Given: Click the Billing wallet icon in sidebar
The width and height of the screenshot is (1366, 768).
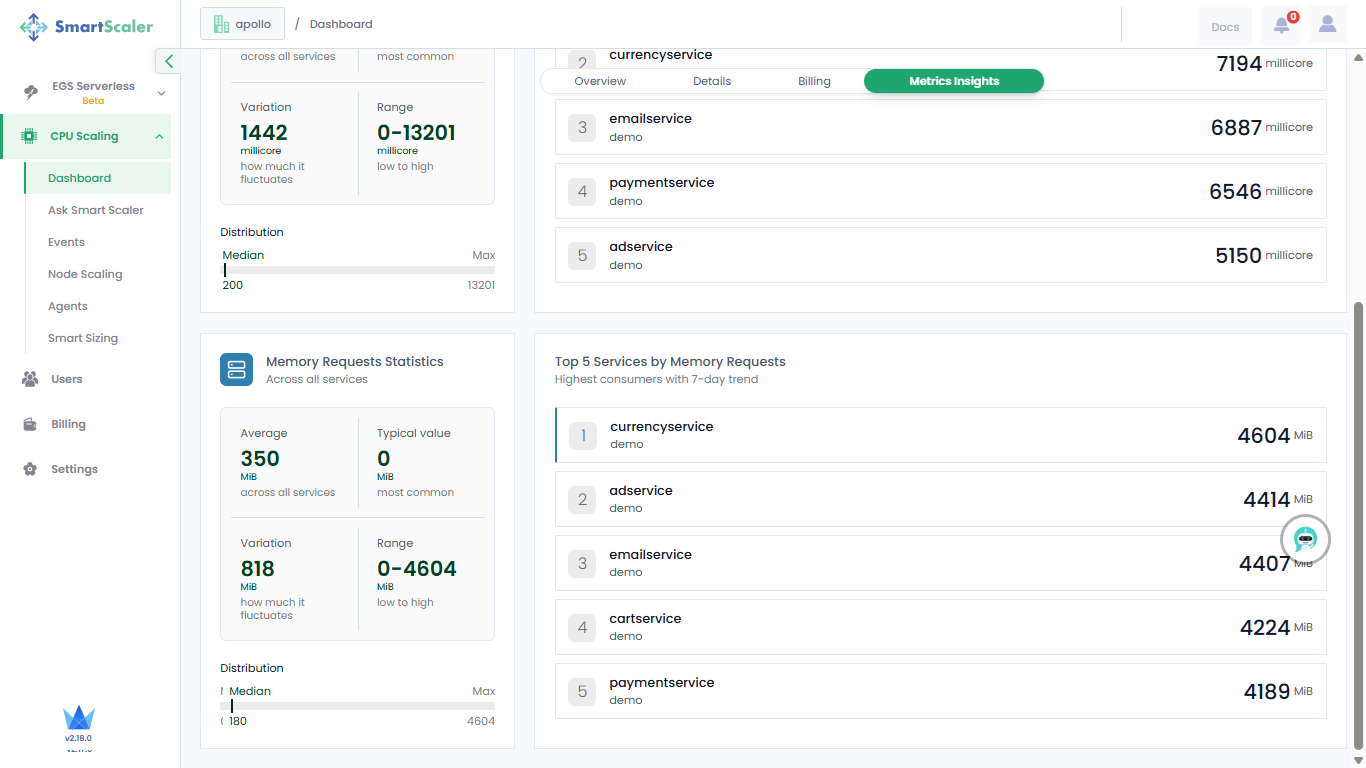Looking at the screenshot, I should 30,424.
